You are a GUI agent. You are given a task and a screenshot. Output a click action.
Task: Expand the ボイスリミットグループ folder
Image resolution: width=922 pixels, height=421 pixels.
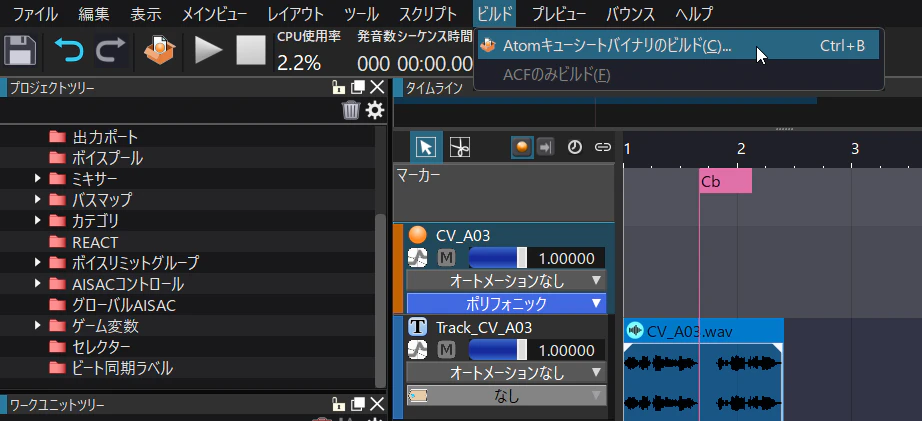[x=38, y=262]
